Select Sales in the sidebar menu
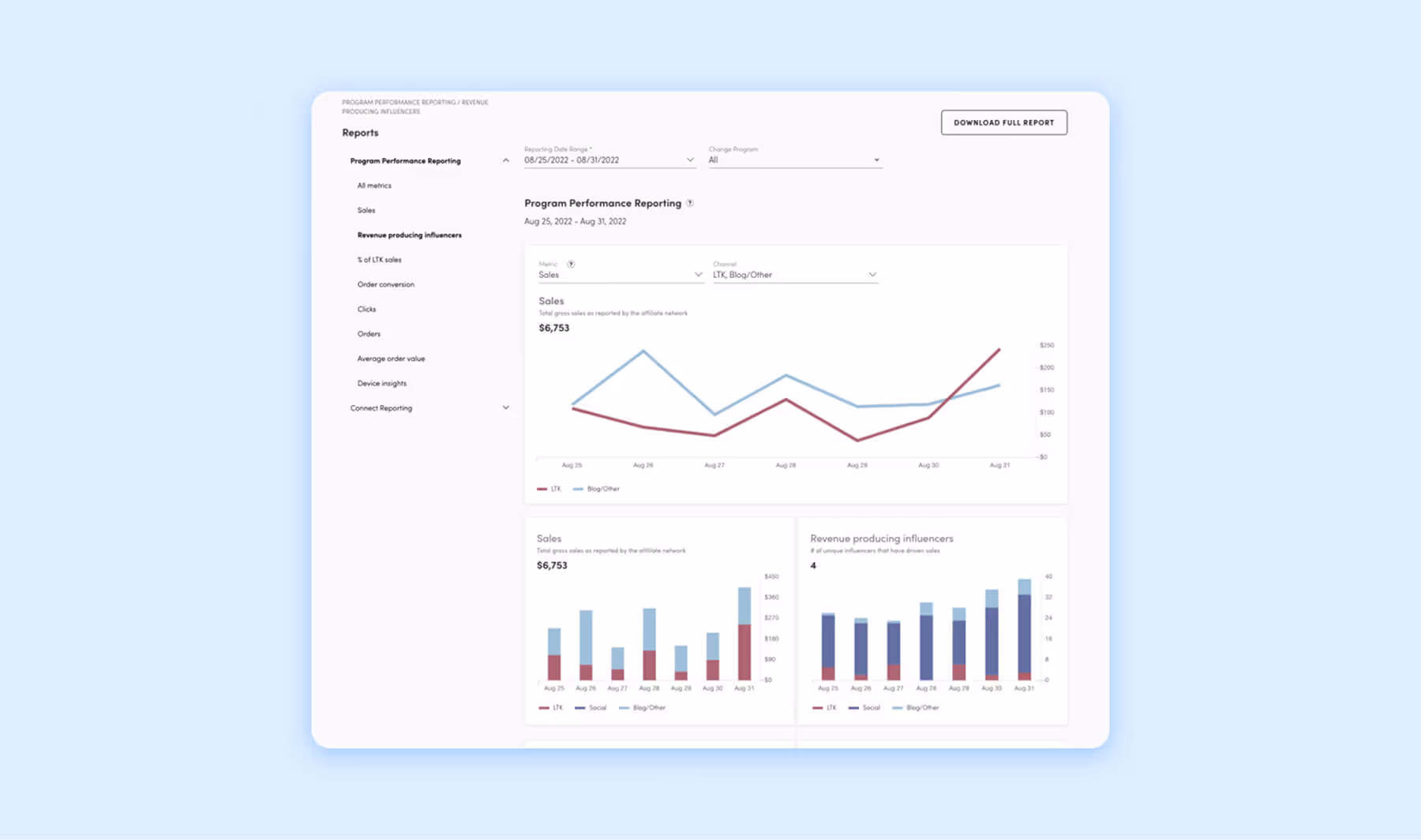The height and width of the screenshot is (840, 1421). [366, 210]
